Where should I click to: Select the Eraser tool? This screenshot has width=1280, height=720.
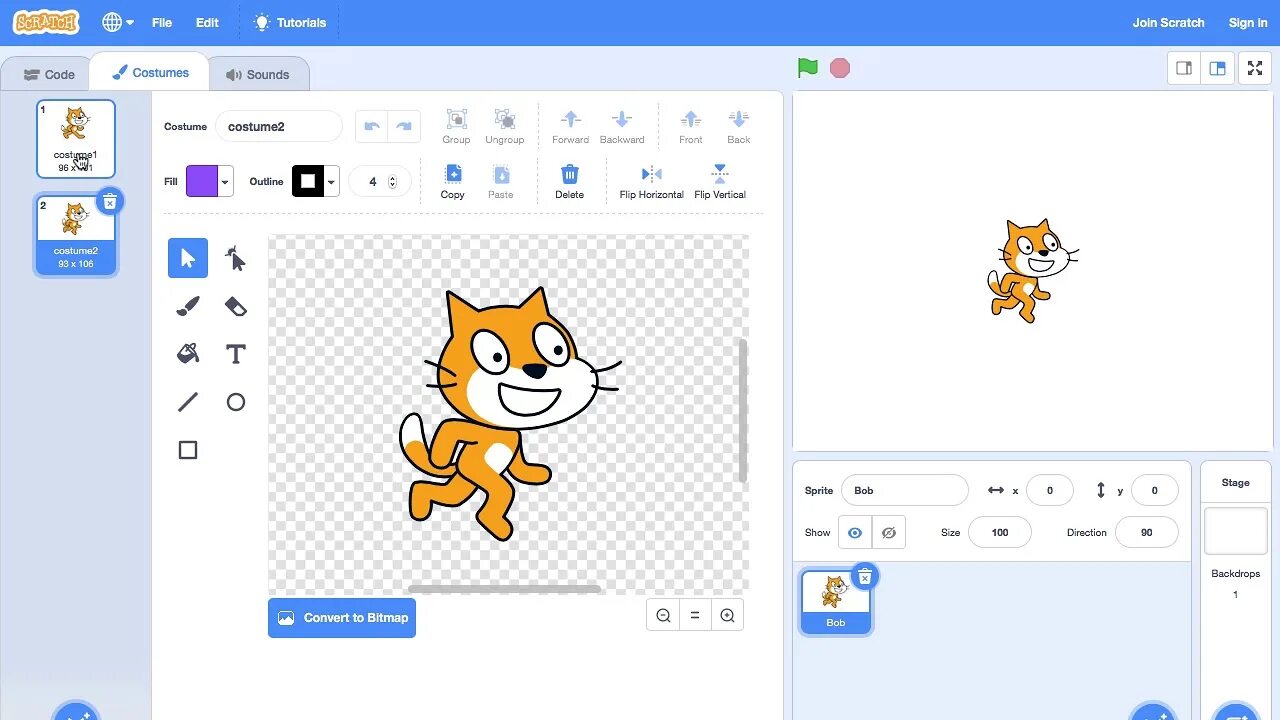236,306
